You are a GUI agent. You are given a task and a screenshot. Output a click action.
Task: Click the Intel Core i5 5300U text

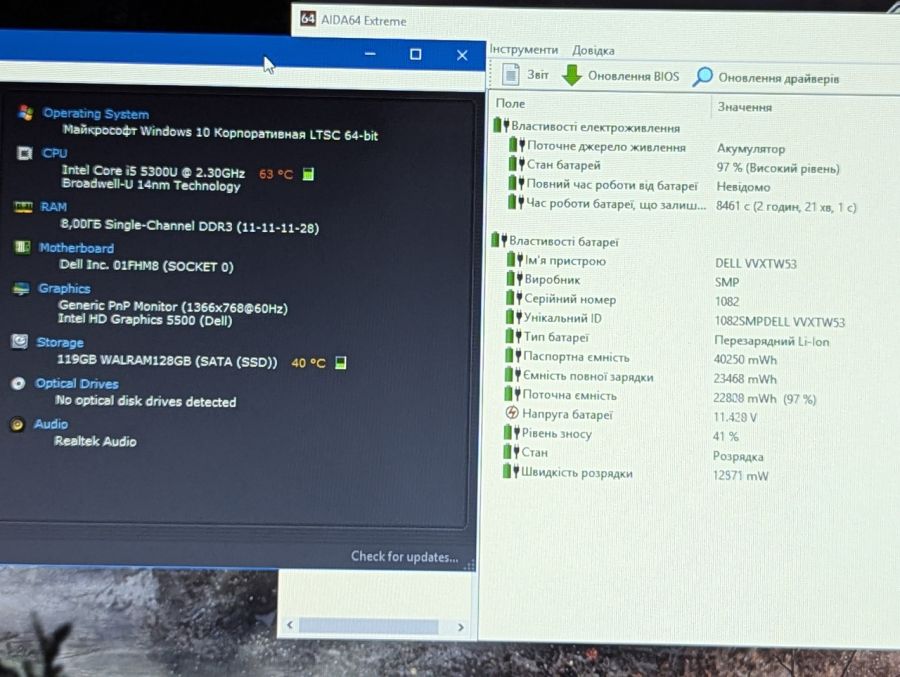[154, 171]
